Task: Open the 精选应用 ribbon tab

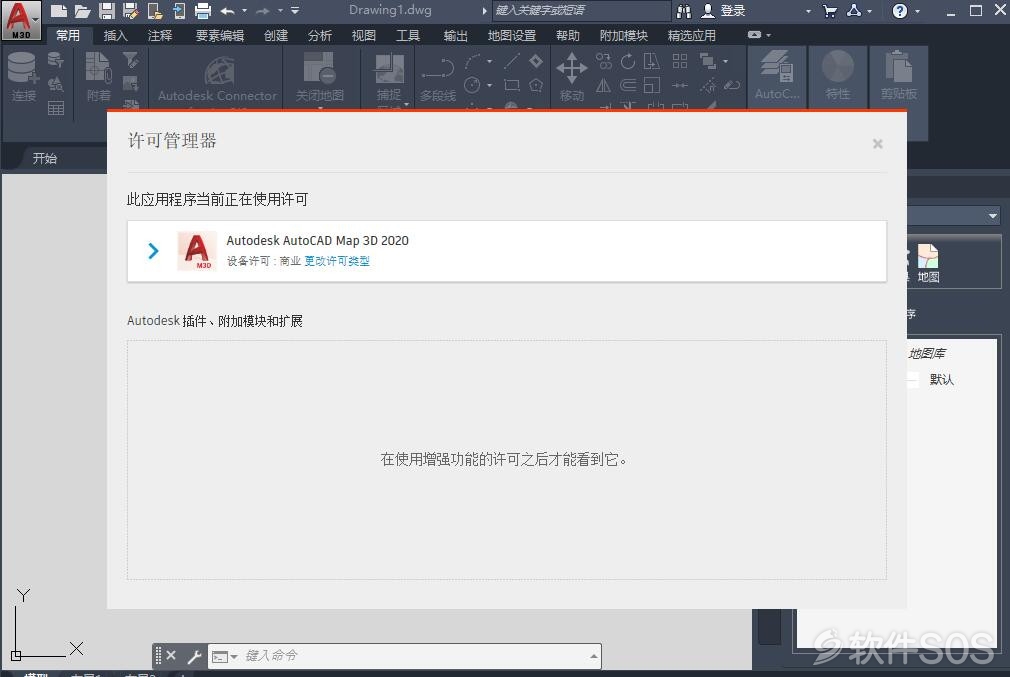Action: tap(691, 35)
